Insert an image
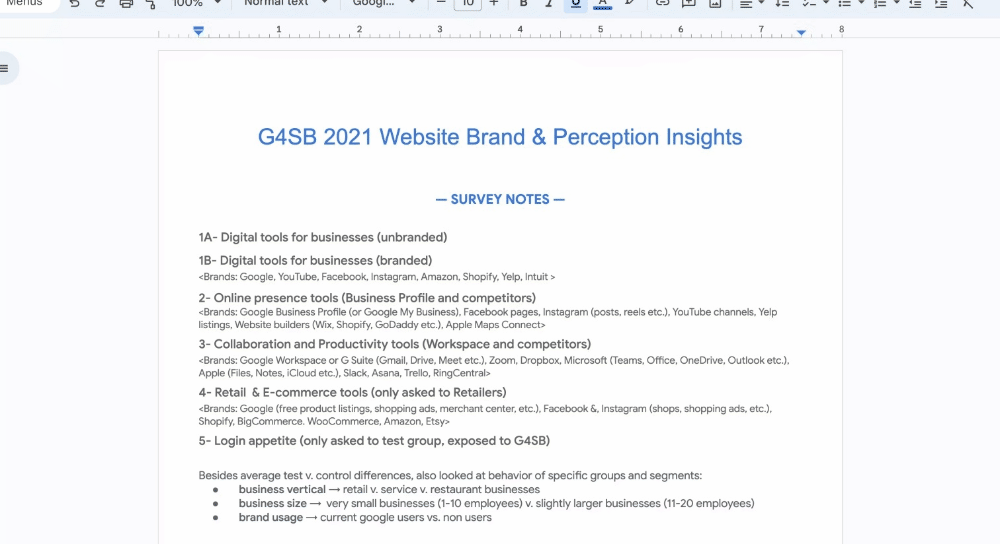1000x544 pixels. 715,3
